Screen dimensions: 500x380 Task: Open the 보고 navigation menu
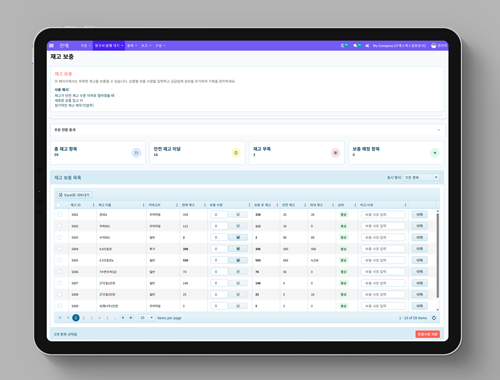point(146,46)
